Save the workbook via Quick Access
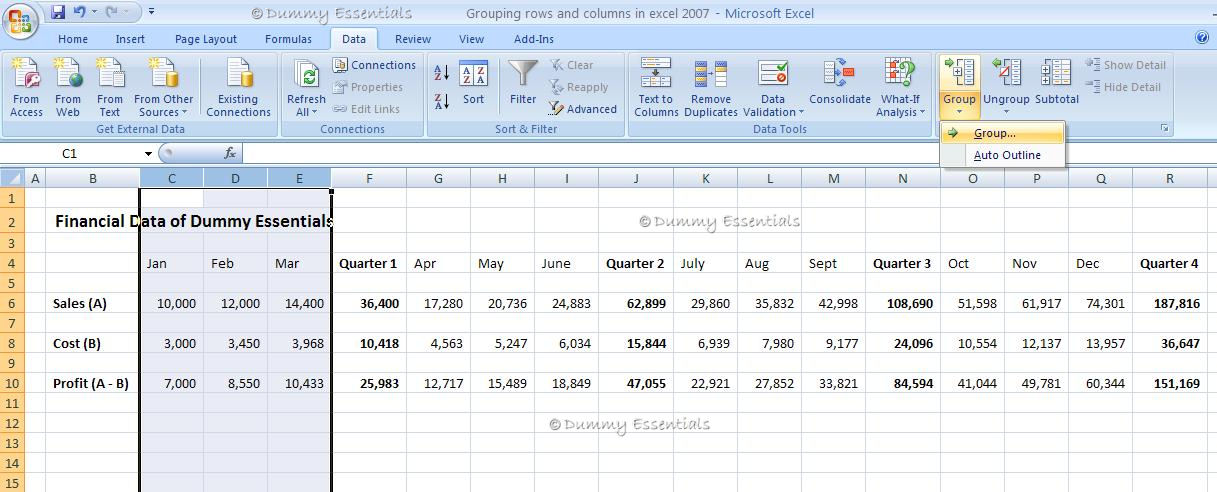The width and height of the screenshot is (1217, 492). pyautogui.click(x=58, y=12)
